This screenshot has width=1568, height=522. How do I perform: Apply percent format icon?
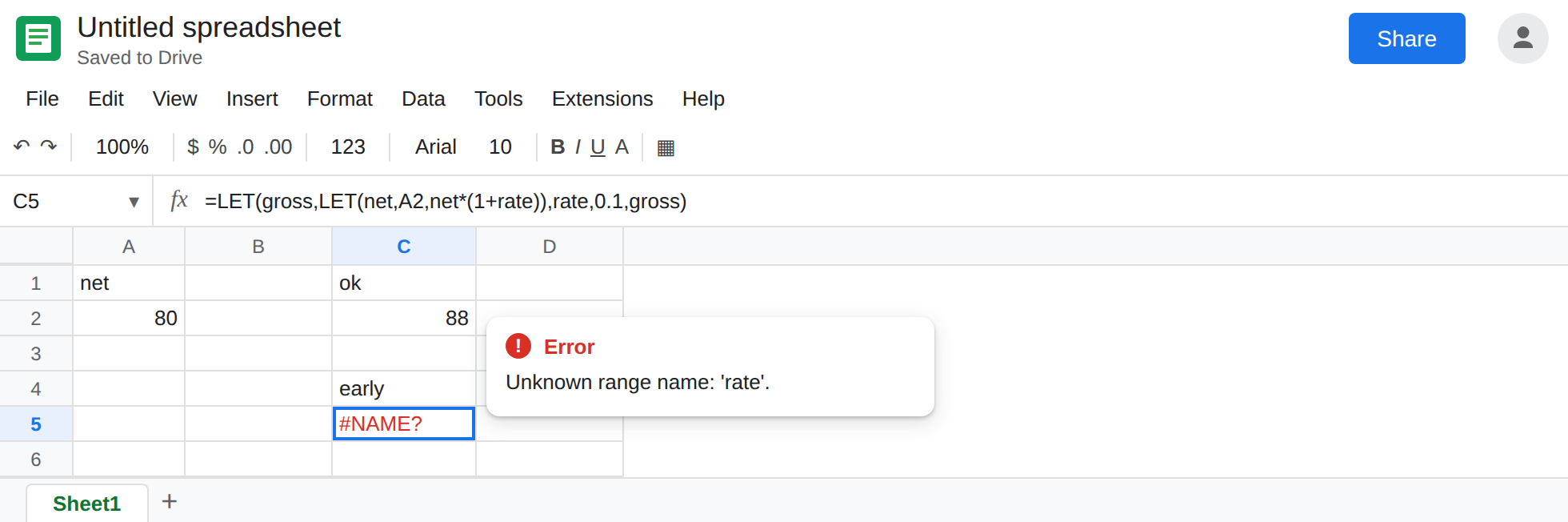point(218,147)
